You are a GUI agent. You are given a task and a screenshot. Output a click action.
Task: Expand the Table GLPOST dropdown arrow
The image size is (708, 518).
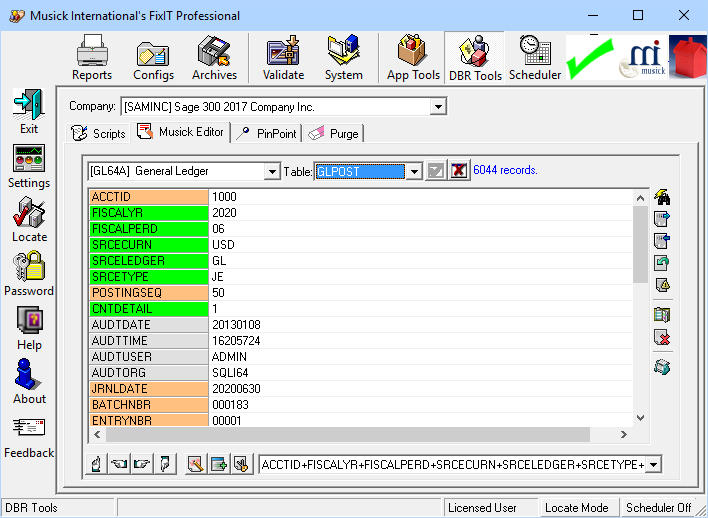tap(414, 172)
